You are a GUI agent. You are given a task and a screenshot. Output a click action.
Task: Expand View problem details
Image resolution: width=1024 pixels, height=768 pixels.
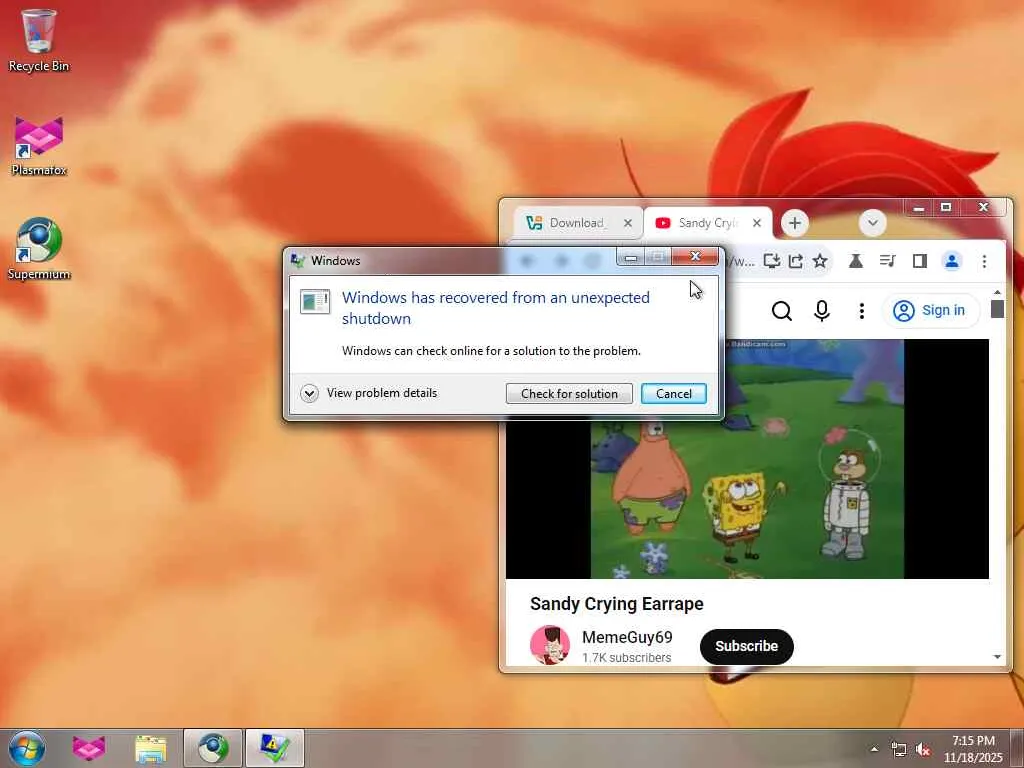coord(369,393)
